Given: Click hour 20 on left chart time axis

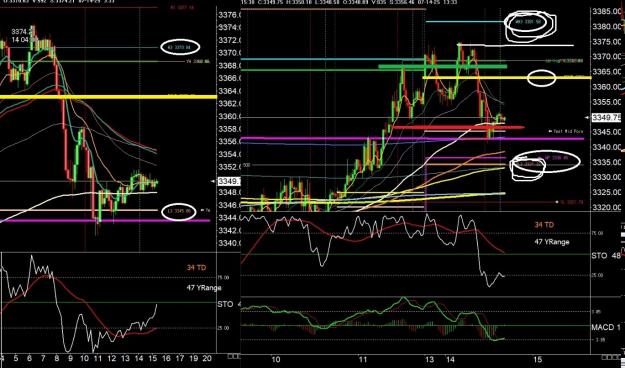Looking at the screenshot, I should click(207, 359).
